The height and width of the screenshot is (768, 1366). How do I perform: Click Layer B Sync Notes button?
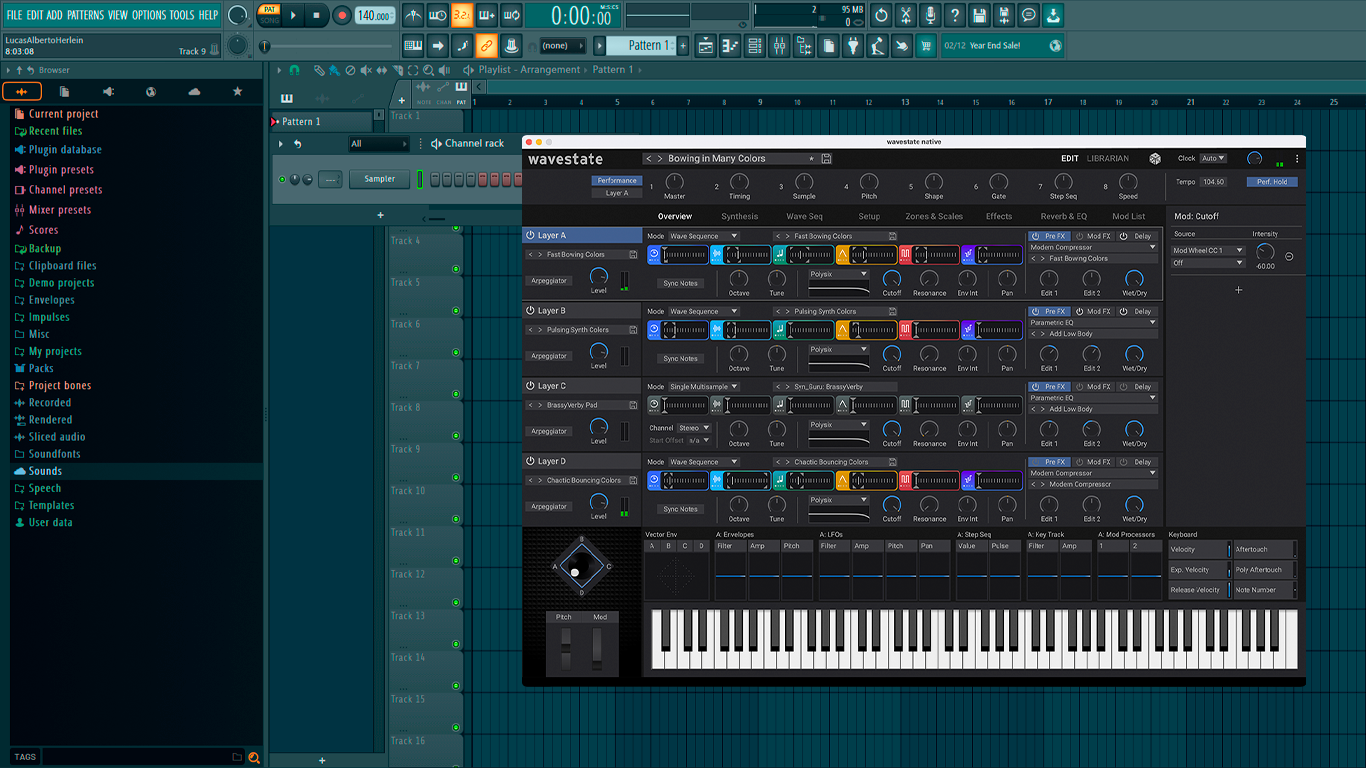pos(681,358)
